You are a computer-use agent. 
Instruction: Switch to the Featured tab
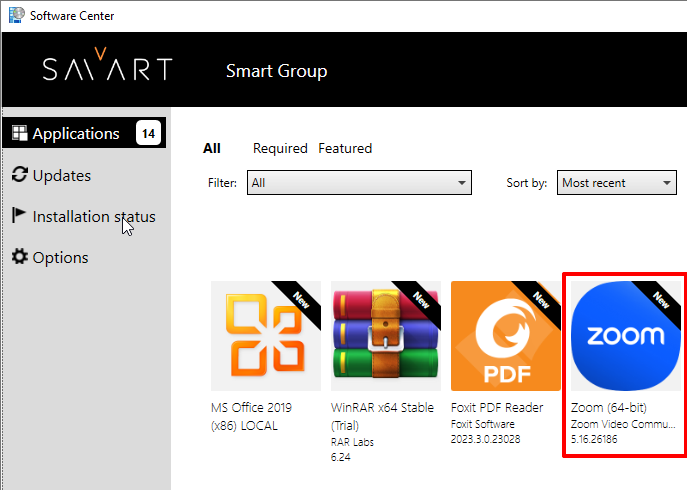pos(345,149)
